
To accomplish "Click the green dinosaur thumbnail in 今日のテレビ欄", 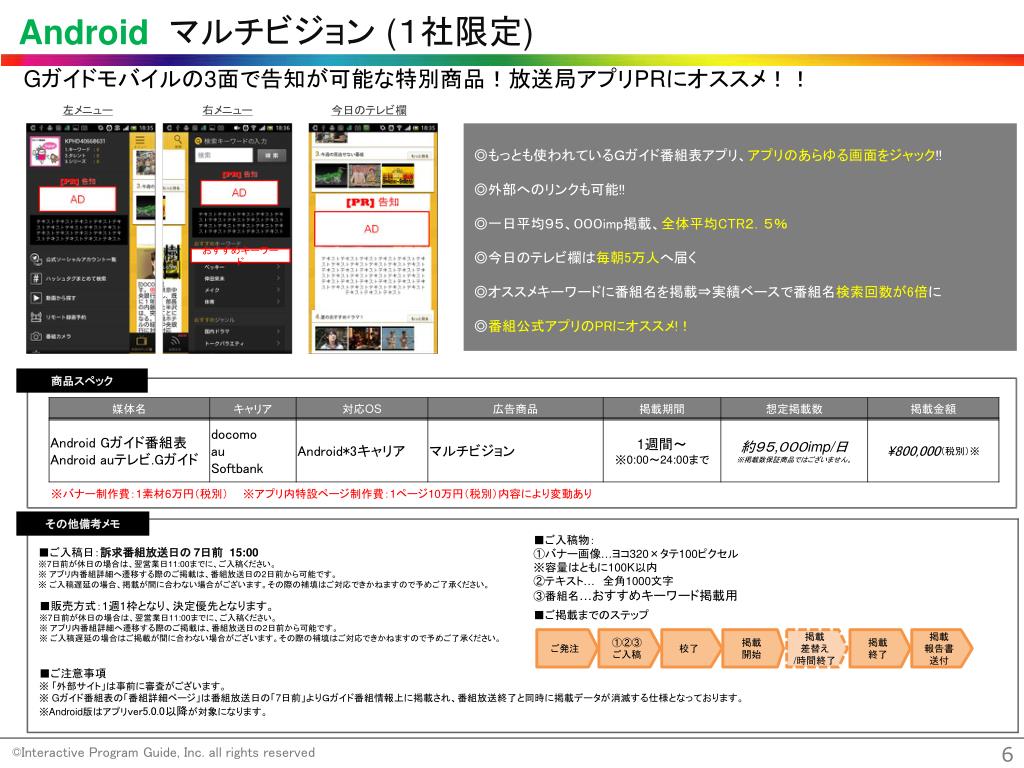I will [330, 175].
